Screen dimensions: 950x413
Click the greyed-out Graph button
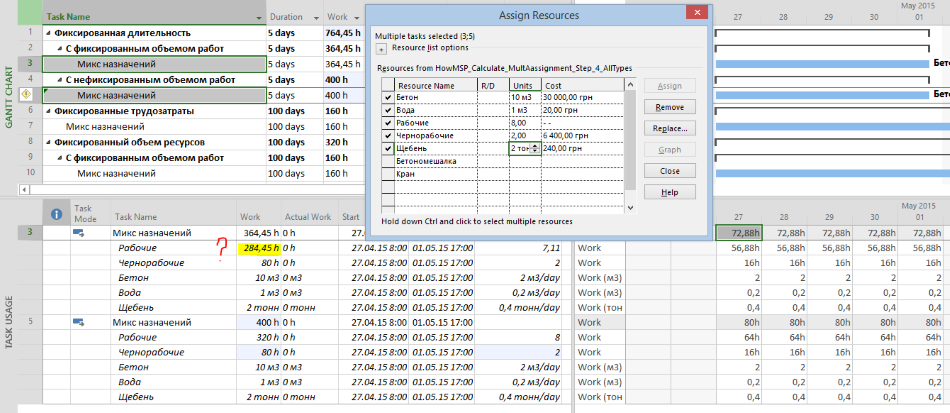tap(669, 150)
